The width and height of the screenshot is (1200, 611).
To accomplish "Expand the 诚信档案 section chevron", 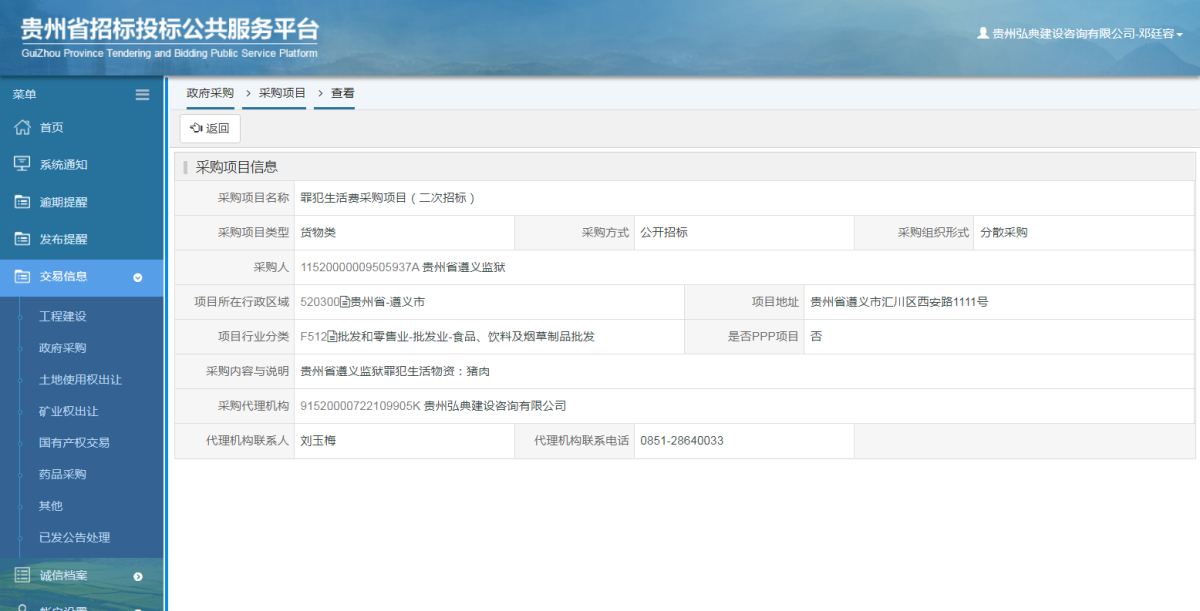I will point(136,576).
